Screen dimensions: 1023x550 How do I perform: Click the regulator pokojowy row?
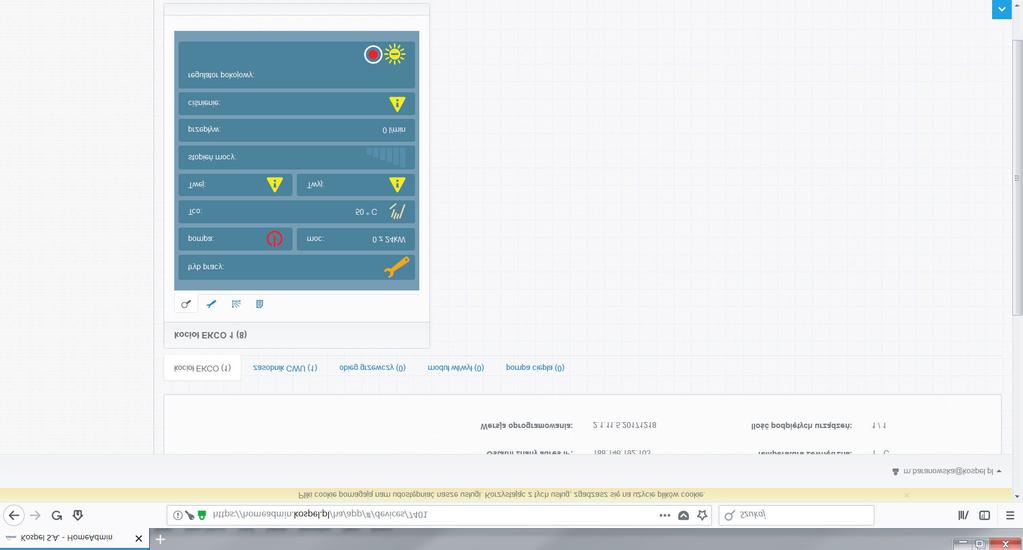point(296,65)
